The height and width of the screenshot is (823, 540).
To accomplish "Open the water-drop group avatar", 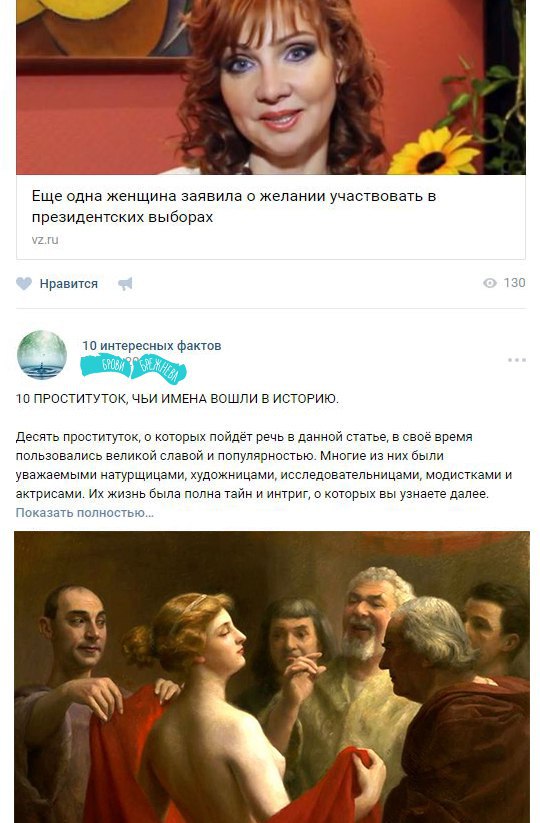I will pos(42,355).
